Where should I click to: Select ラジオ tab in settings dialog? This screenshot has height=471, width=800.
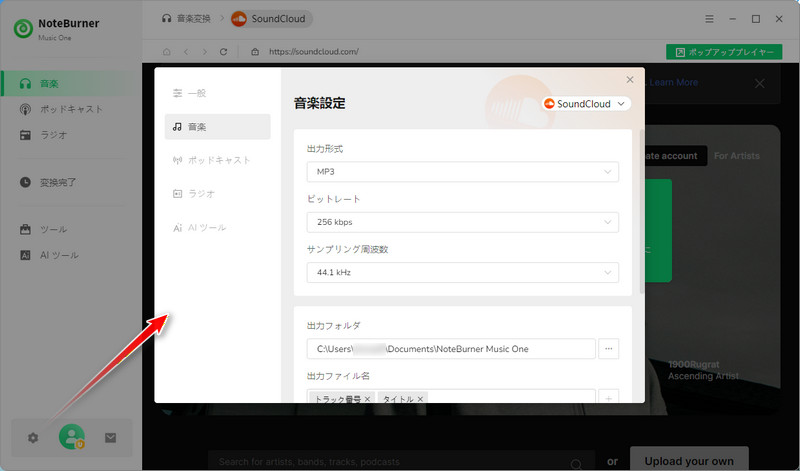[x=217, y=194]
